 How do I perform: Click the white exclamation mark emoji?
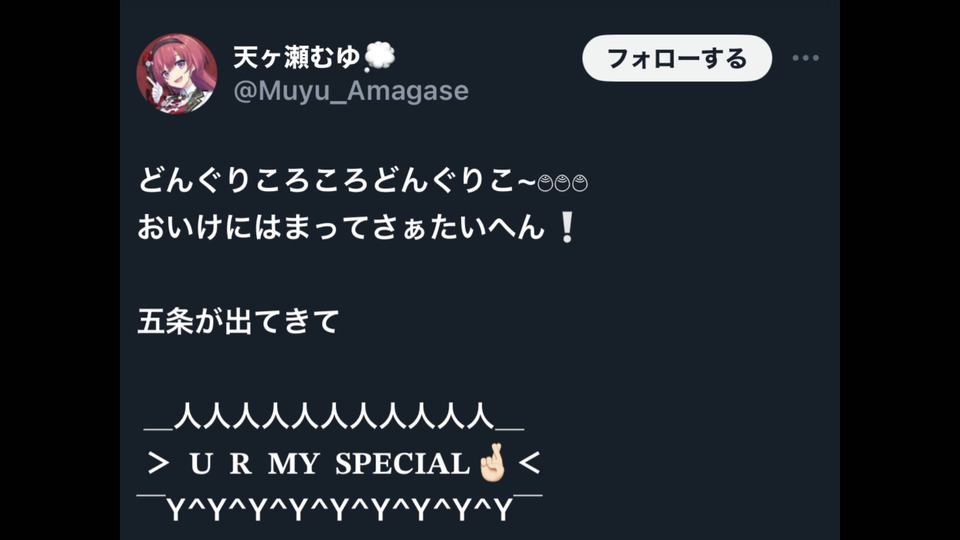tap(567, 227)
